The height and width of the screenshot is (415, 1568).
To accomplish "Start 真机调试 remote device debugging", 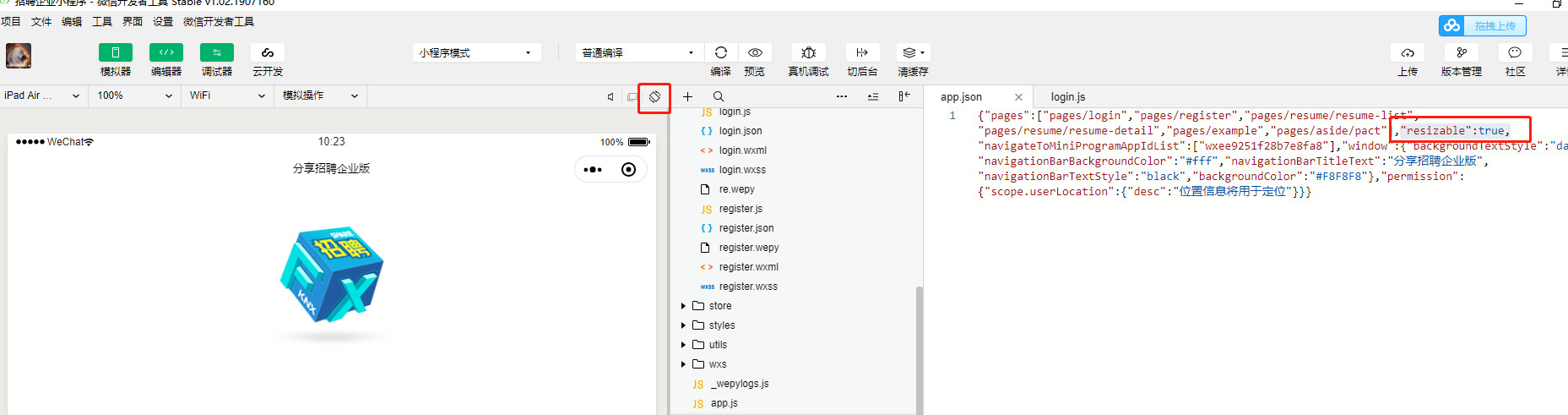I will (x=808, y=52).
